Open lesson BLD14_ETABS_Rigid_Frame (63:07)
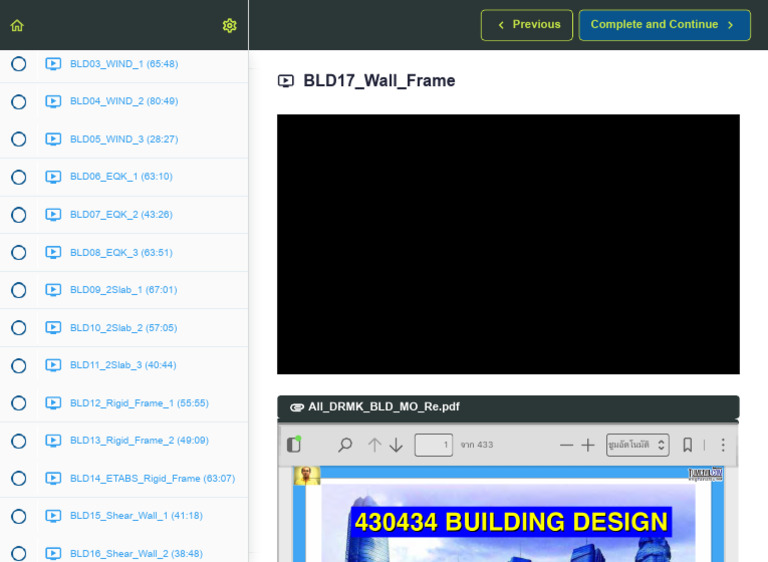The width and height of the screenshot is (768, 562). 152,478
